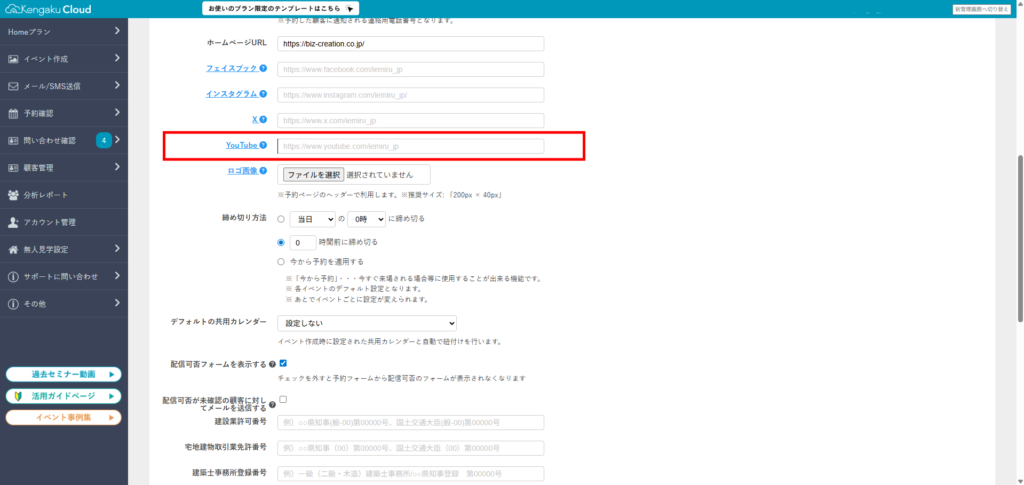
Task: Click the 予約確認 calendar icon
Action: coord(13,113)
